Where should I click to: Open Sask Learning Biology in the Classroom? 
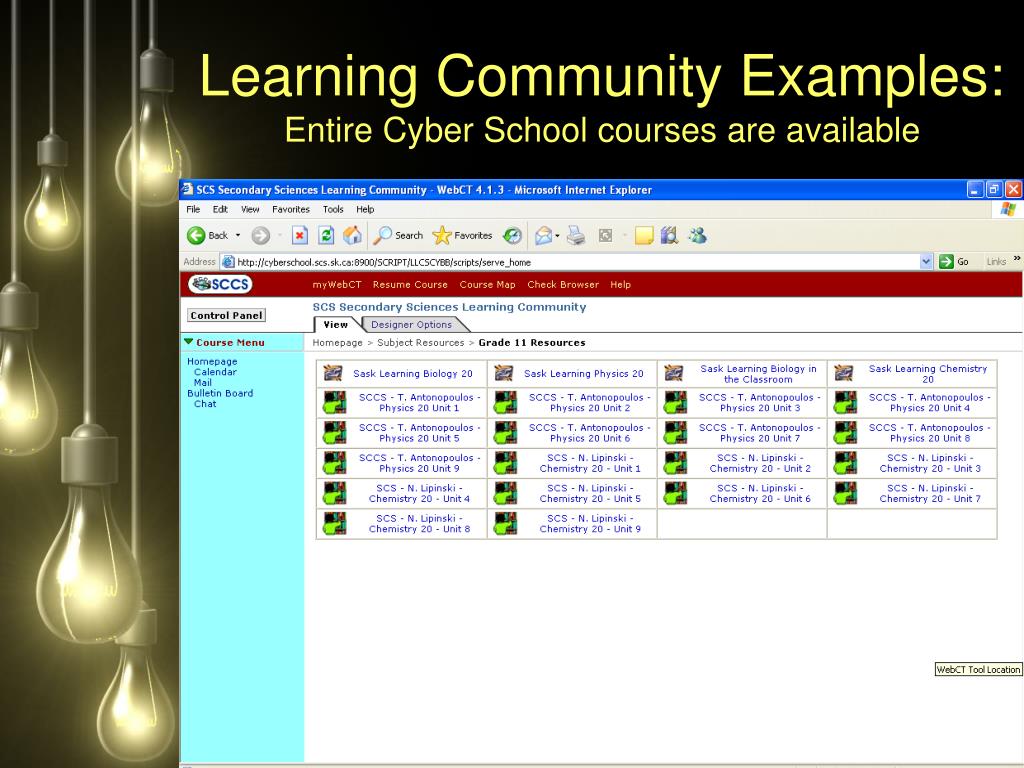click(758, 374)
